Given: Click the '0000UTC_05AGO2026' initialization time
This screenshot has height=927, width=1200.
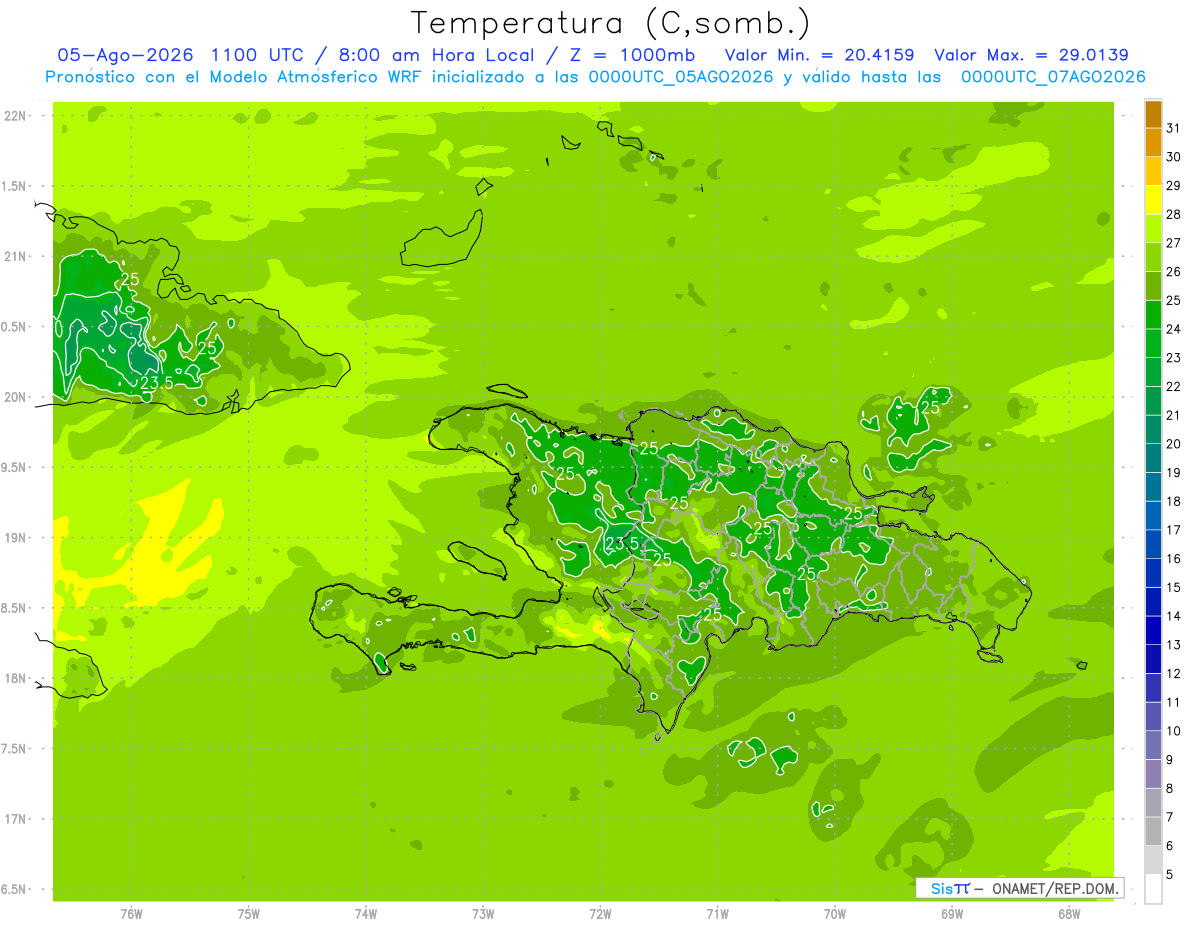Looking at the screenshot, I should tap(681, 77).
